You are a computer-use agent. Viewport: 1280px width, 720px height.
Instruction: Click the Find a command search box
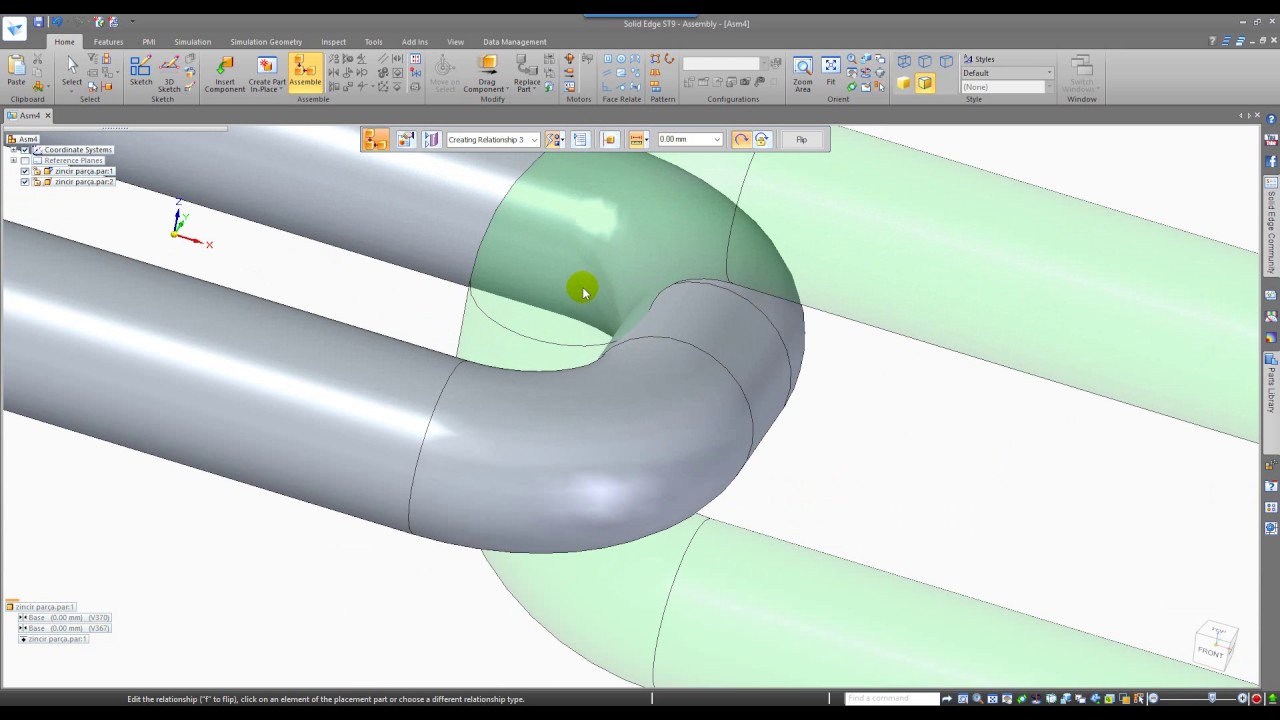892,698
